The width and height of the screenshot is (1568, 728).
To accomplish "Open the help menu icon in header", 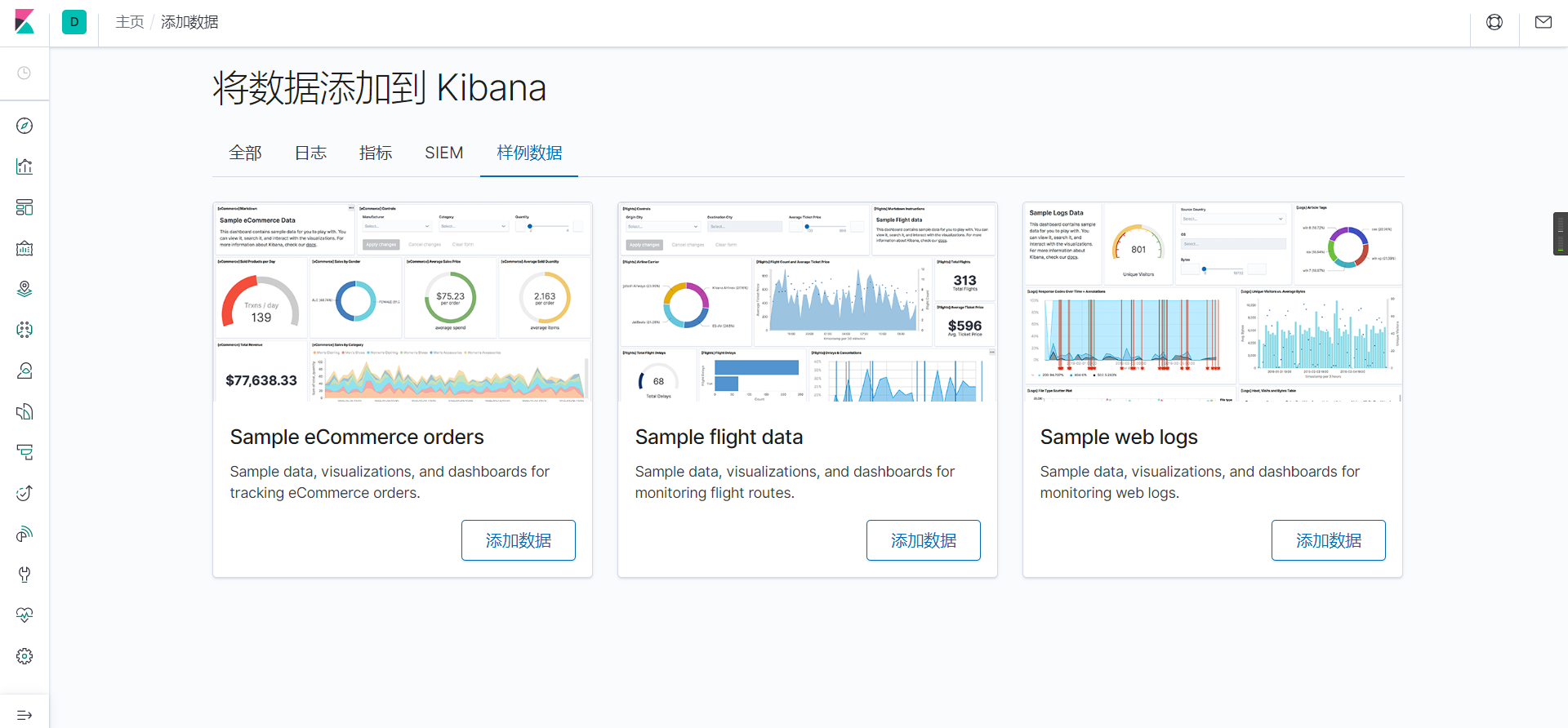I will 1494,22.
